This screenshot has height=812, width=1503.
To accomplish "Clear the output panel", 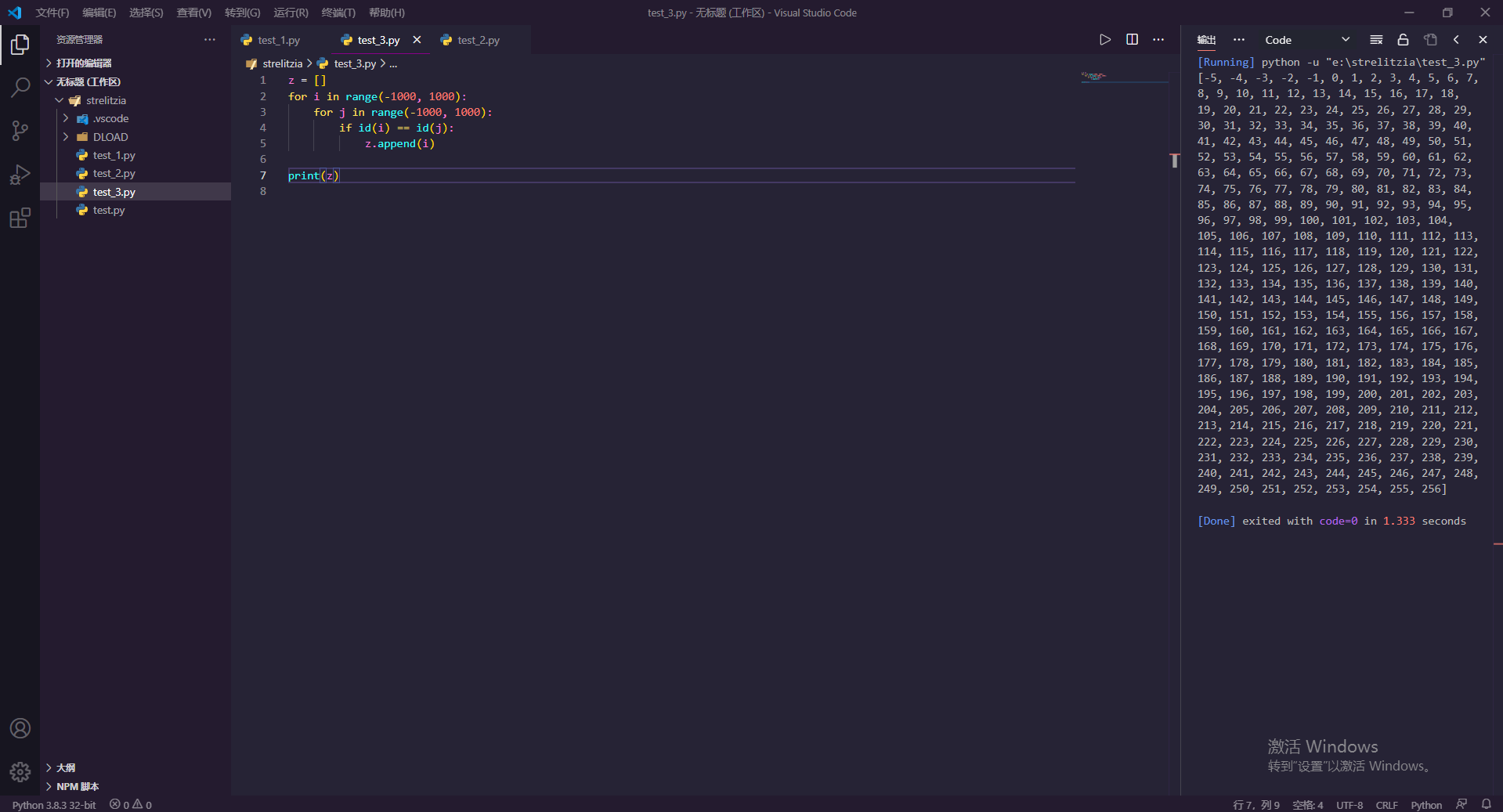I will coord(1376,40).
